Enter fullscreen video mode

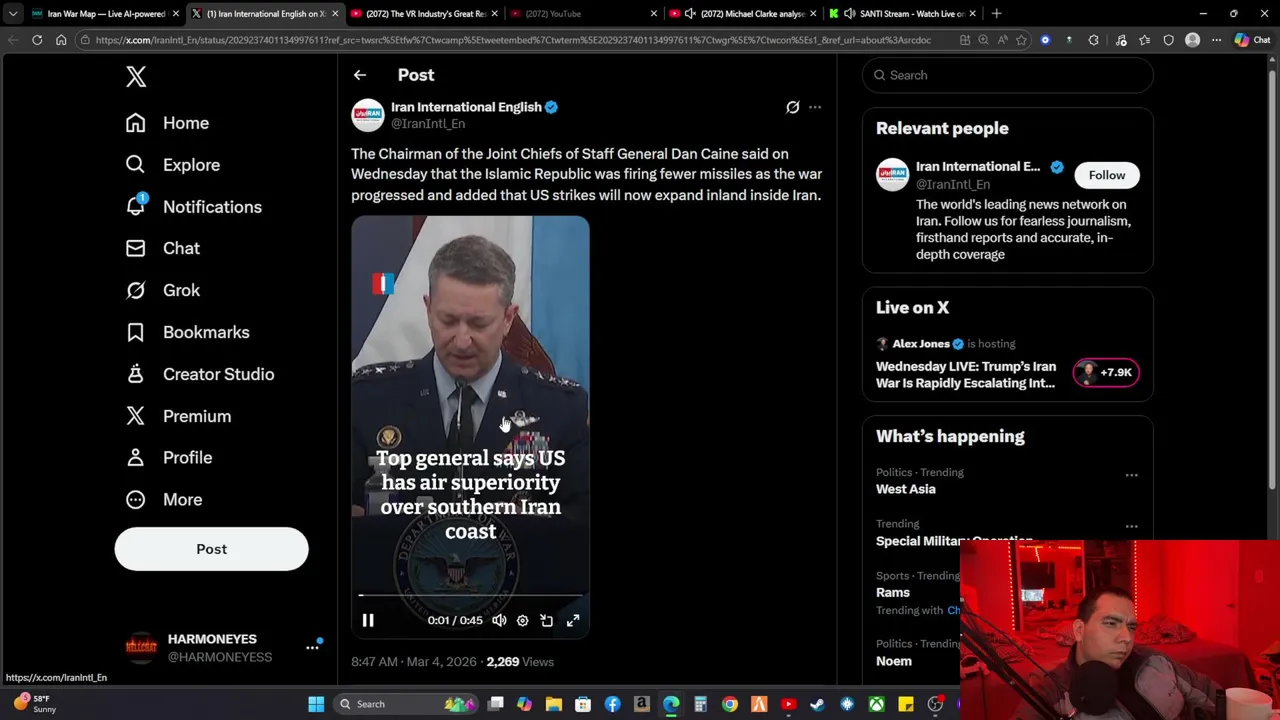pos(573,620)
